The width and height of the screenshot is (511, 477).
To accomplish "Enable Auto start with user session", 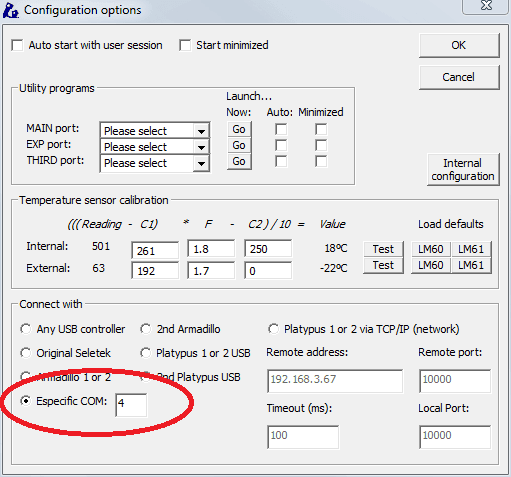I will (x=17, y=45).
